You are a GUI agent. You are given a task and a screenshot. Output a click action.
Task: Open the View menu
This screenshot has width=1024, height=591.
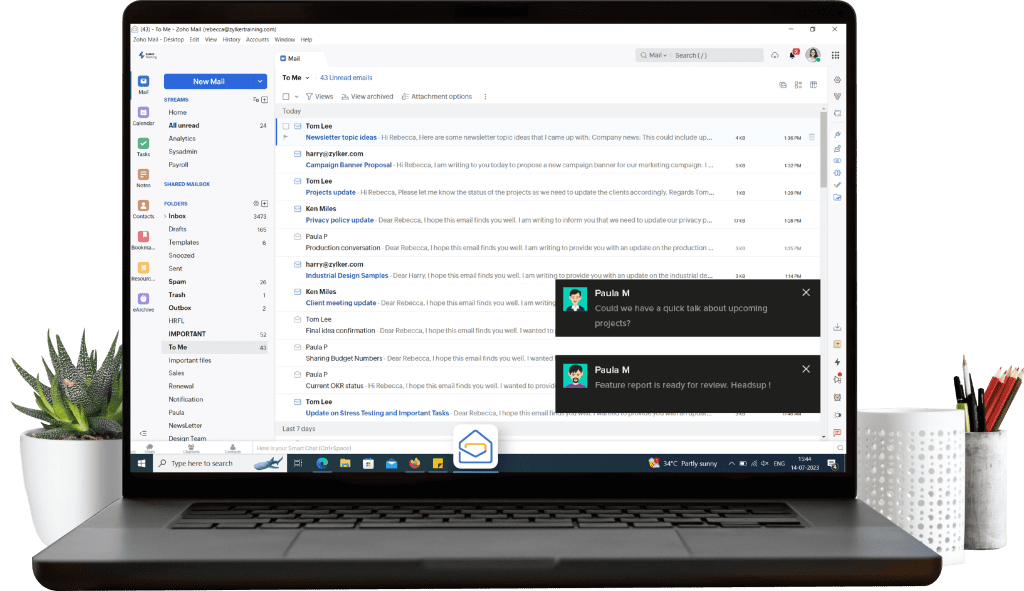(x=211, y=38)
